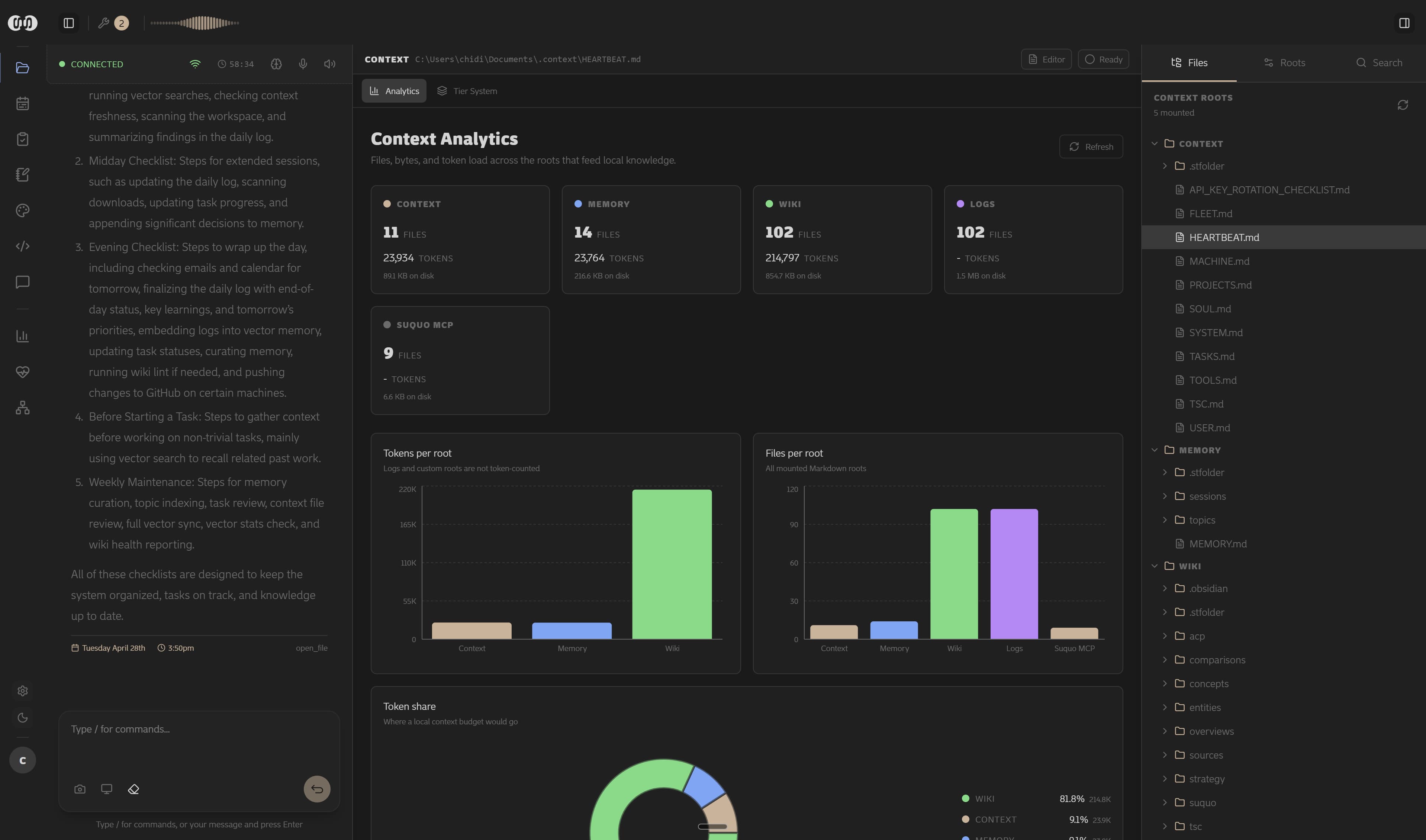
Task: Click the logo in the top-left corner
Action: pos(23,23)
